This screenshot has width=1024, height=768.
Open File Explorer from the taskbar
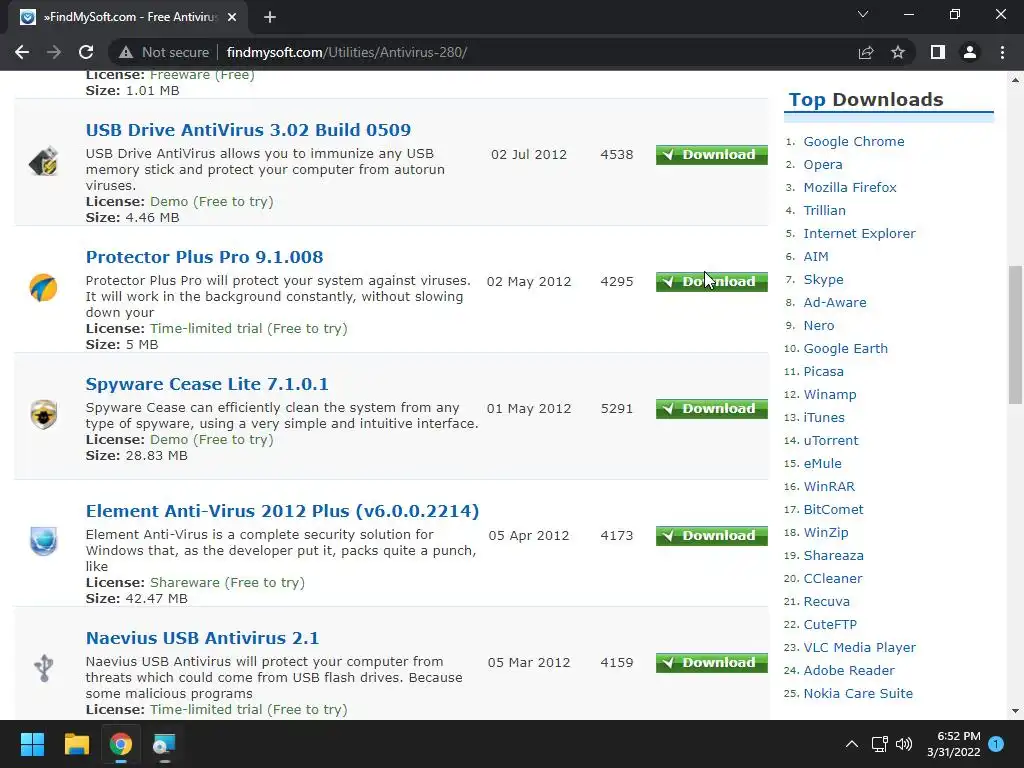click(x=76, y=744)
